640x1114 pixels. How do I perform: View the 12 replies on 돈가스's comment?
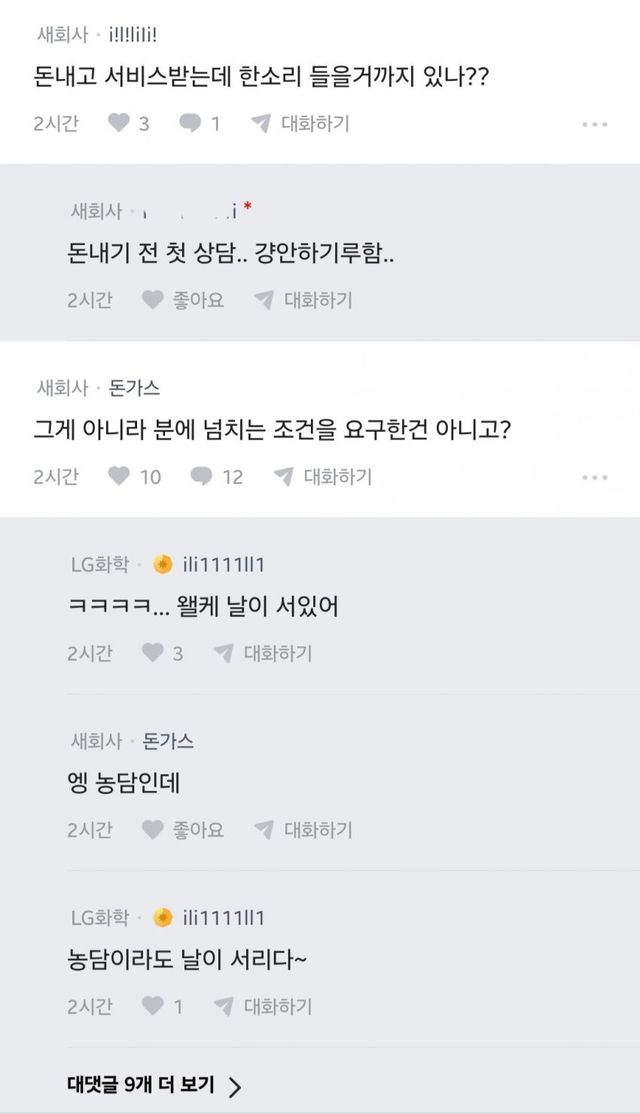tap(216, 477)
